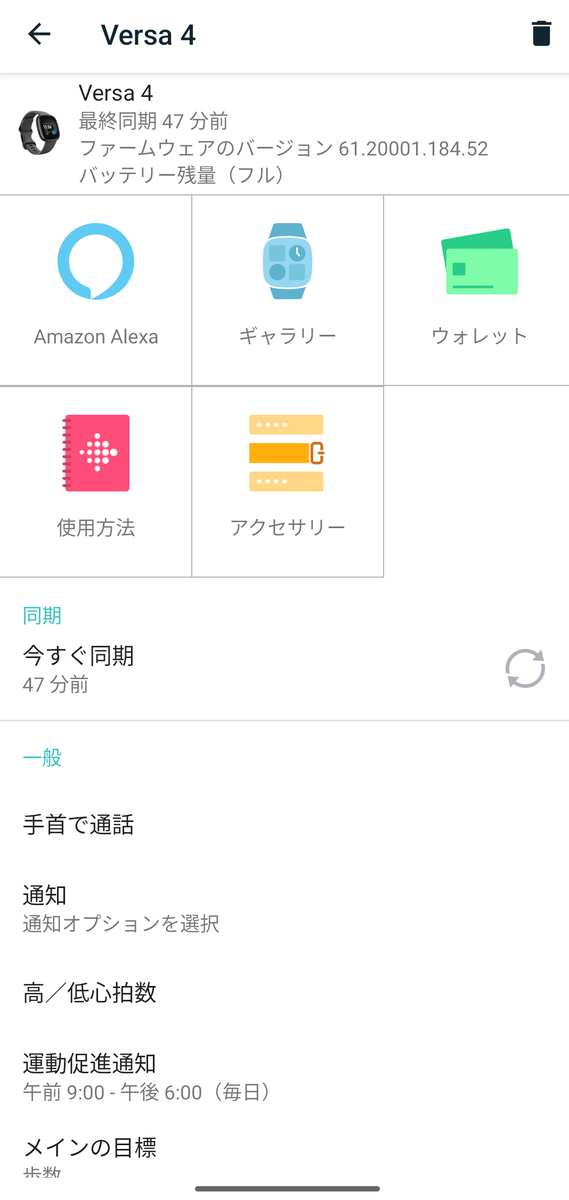Open 通知 notification options
This screenshot has height=1200, width=569.
click(x=284, y=908)
